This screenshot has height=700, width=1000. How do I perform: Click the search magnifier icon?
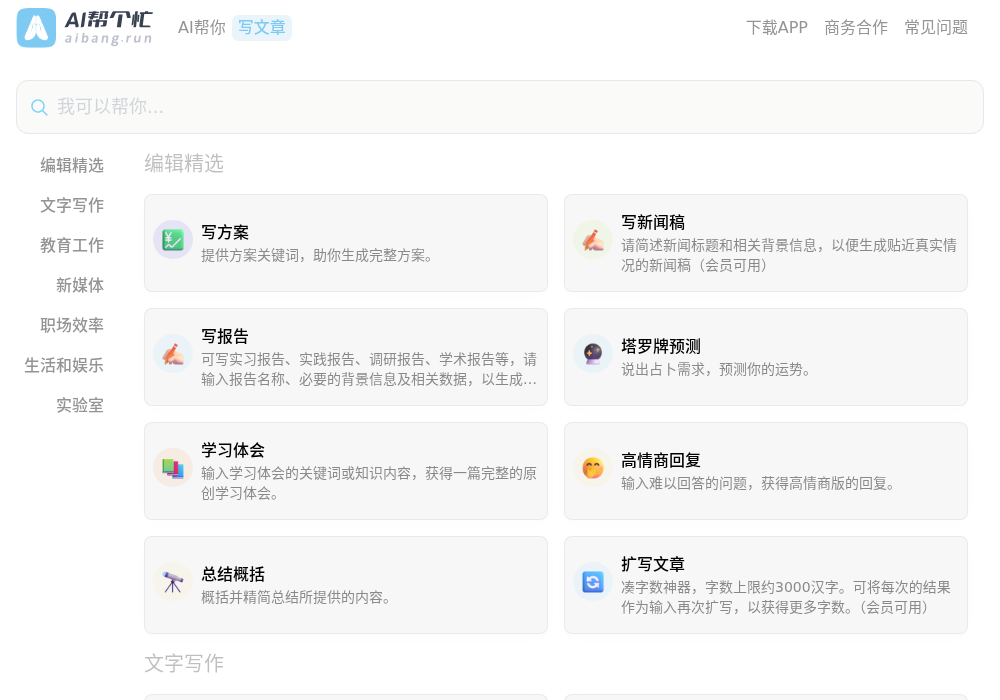[x=40, y=107]
